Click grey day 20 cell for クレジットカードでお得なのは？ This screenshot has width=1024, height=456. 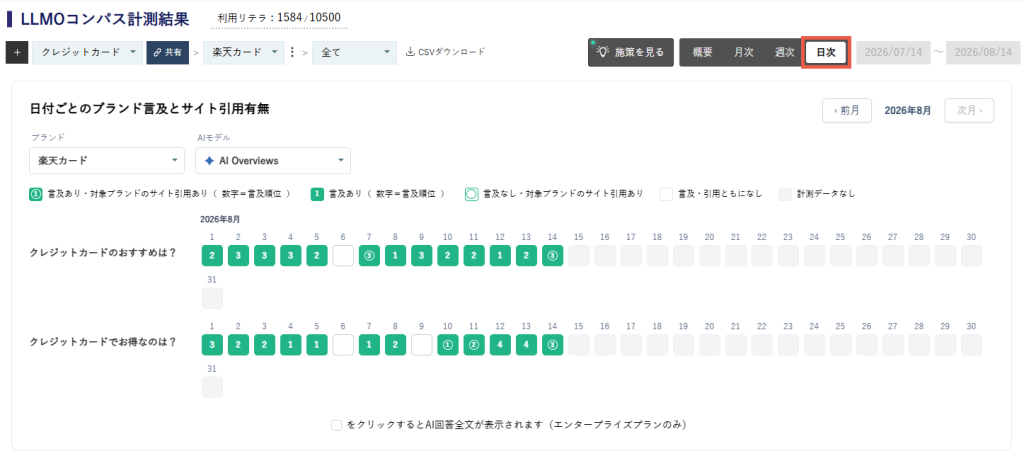point(709,344)
